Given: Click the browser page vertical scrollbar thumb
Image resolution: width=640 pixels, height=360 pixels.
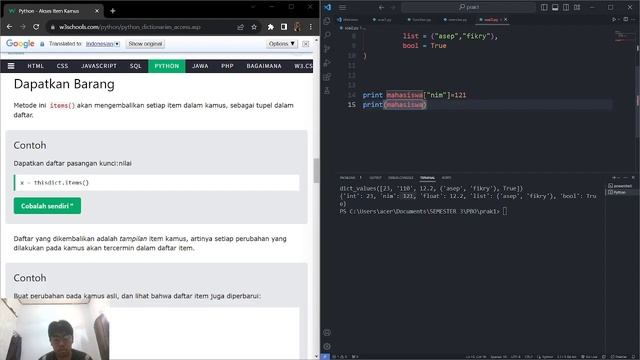Looking at the screenshot, I should (316, 171).
